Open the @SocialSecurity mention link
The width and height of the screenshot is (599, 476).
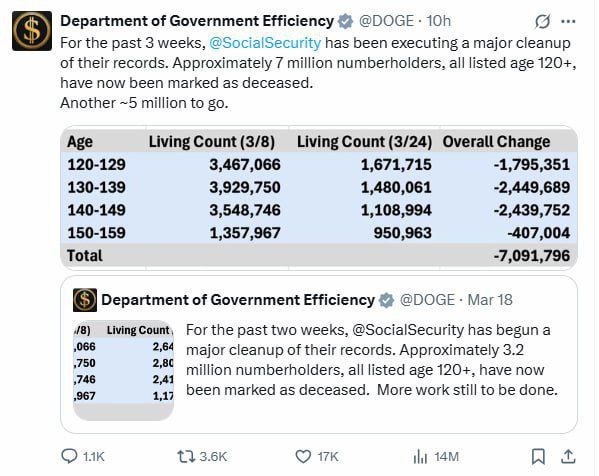[x=265, y=43]
